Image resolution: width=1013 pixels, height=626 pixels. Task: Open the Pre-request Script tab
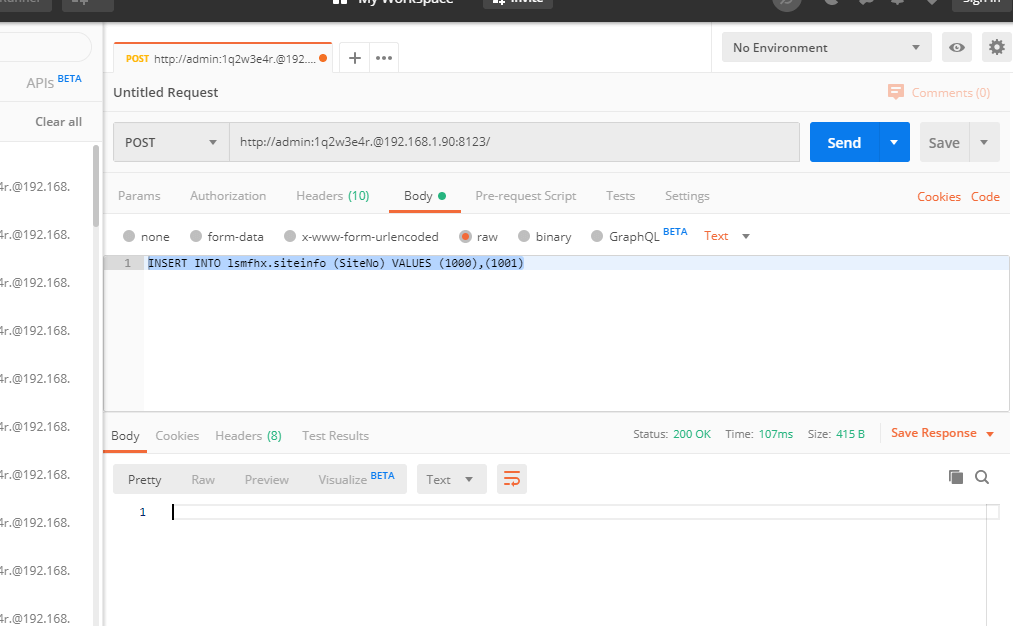coord(525,196)
